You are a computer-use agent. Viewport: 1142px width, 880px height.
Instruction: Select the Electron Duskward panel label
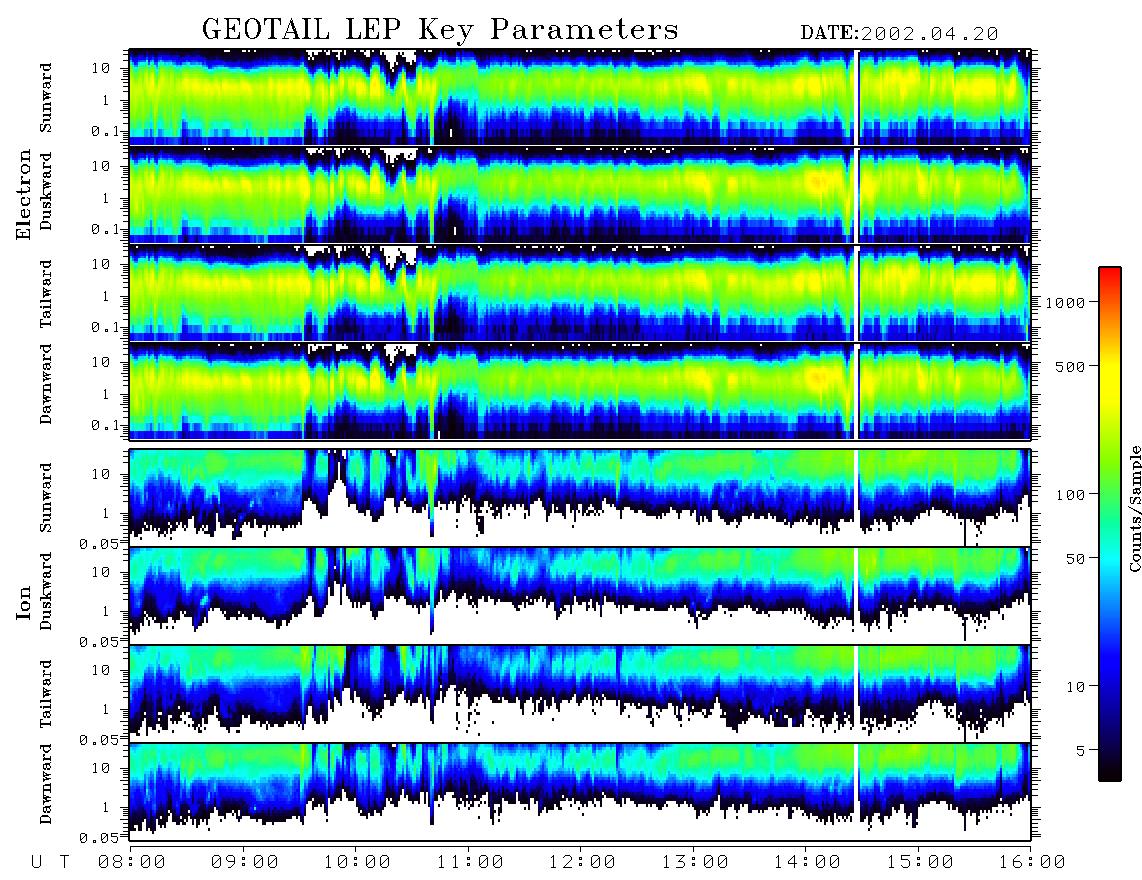46,191
